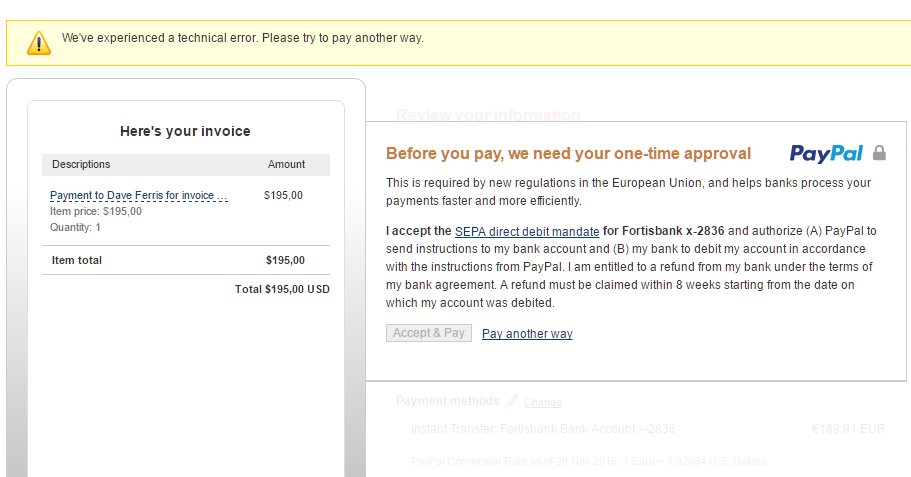Click the Here's your invoice heading
911x477 pixels.
pyautogui.click(x=185, y=131)
